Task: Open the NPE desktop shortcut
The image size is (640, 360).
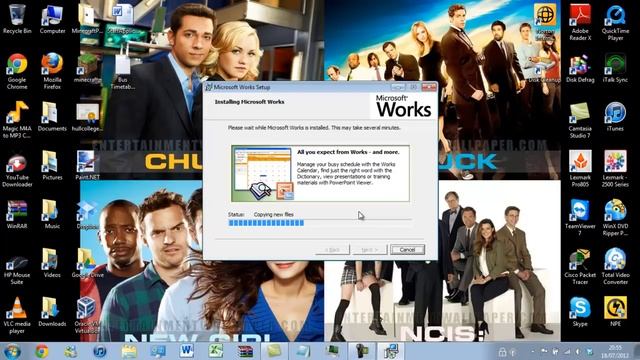Action: 615,312
